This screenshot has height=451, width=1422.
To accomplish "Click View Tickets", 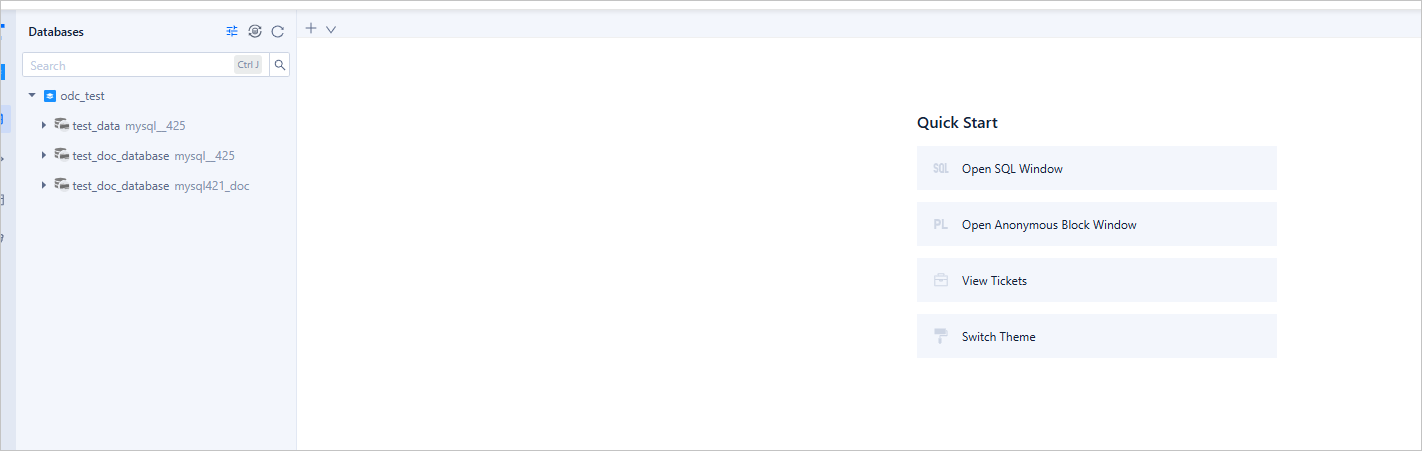I will tap(994, 281).
